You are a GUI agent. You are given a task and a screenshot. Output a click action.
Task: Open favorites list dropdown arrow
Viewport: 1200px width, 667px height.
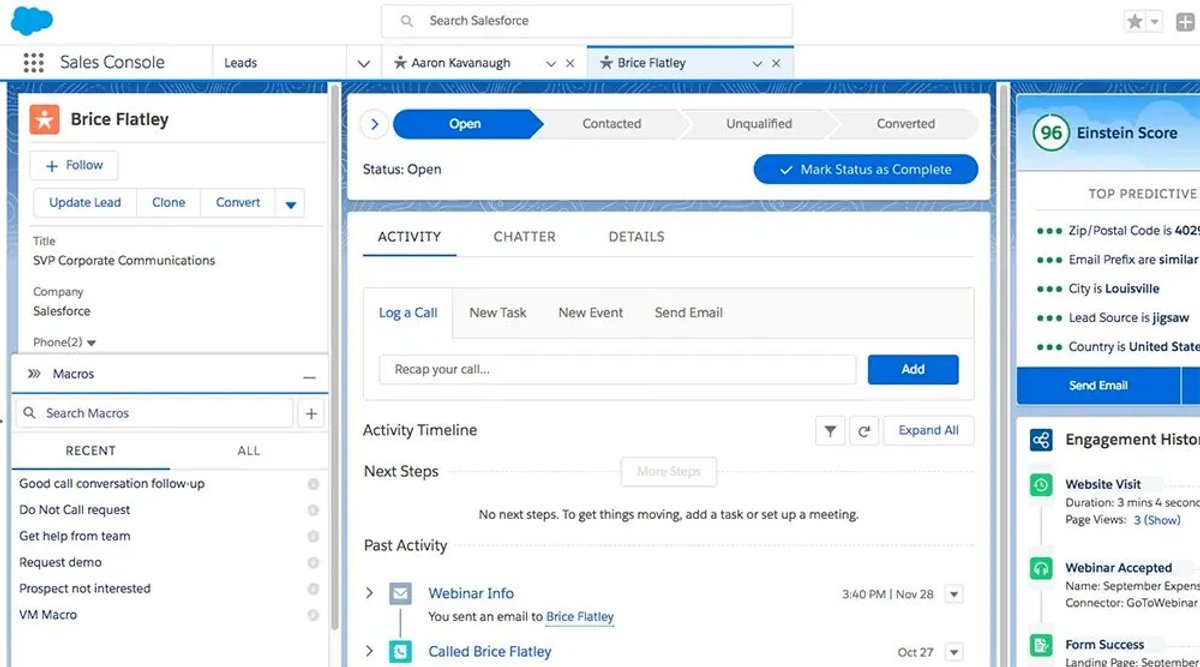1155,21
